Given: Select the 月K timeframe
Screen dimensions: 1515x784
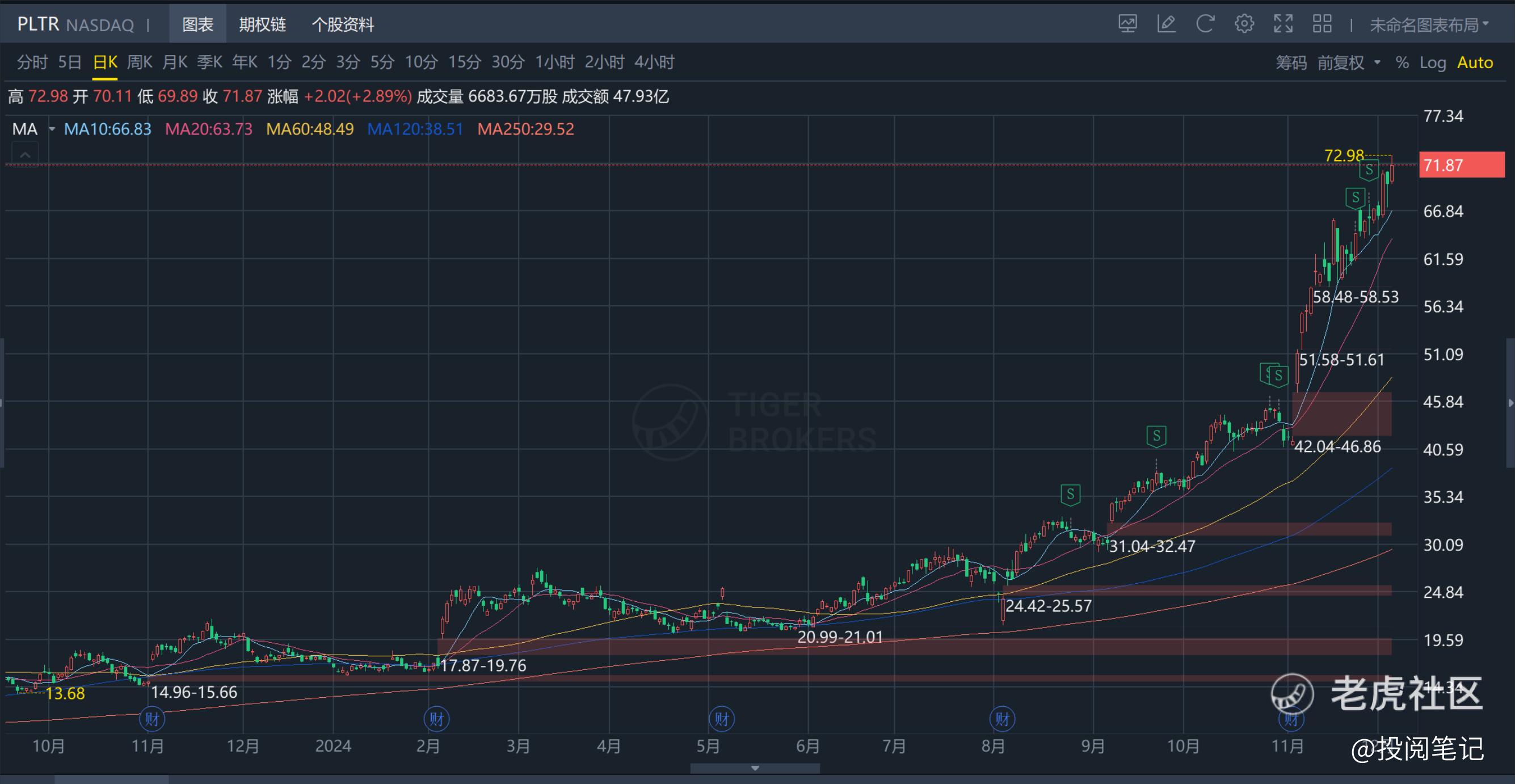Looking at the screenshot, I should tap(175, 62).
